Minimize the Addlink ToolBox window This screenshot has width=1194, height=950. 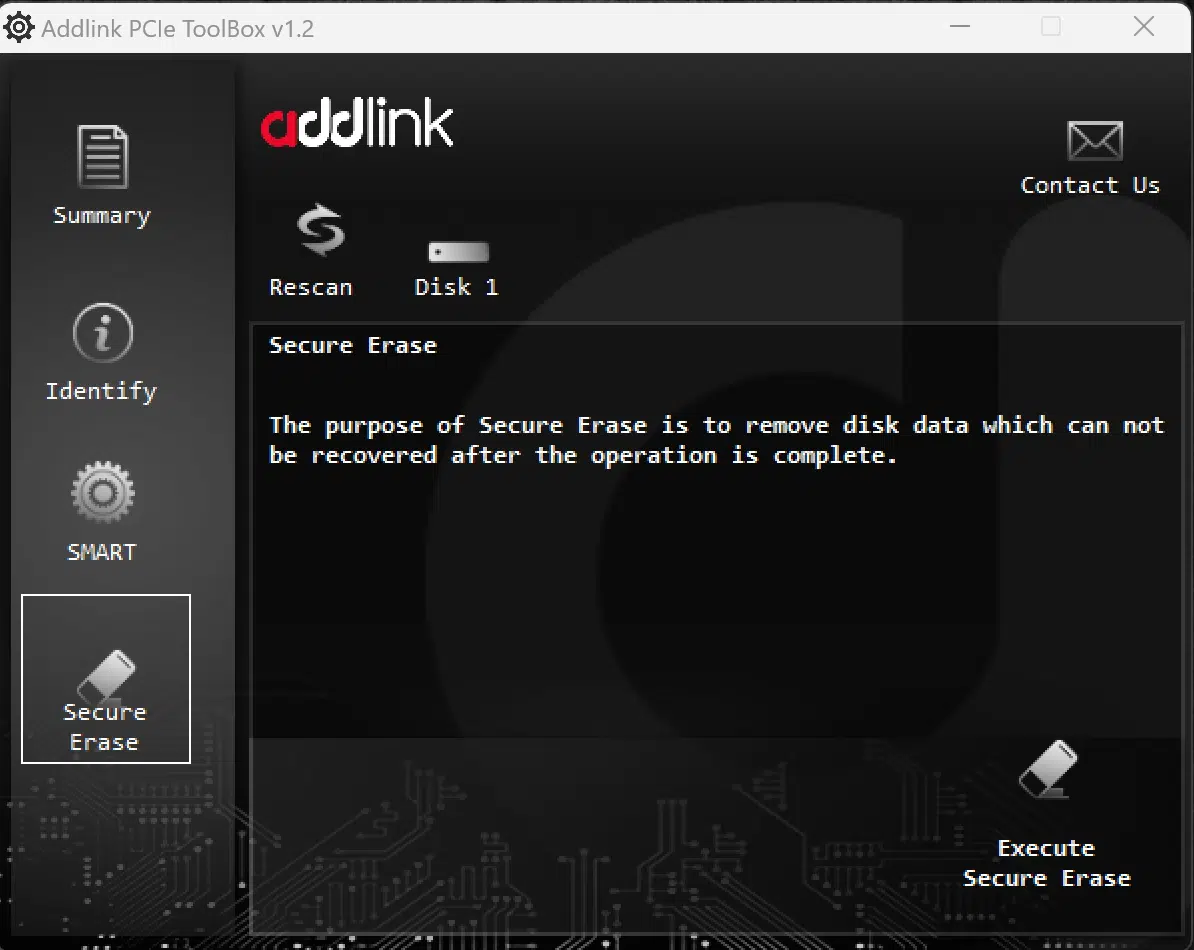pos(960,27)
